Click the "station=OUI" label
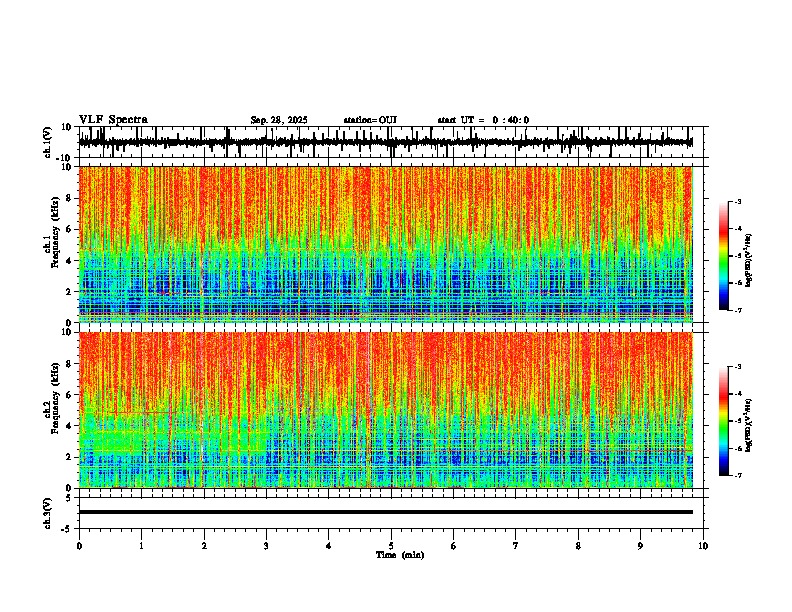Screen dimensions: 792x612 click(x=370, y=120)
